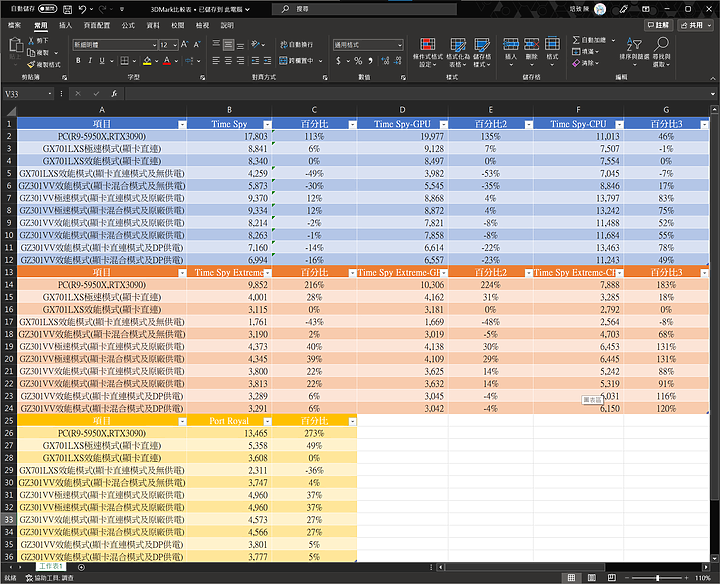Apply the cell borders icon
The width and height of the screenshot is (720, 584).
[124, 61]
